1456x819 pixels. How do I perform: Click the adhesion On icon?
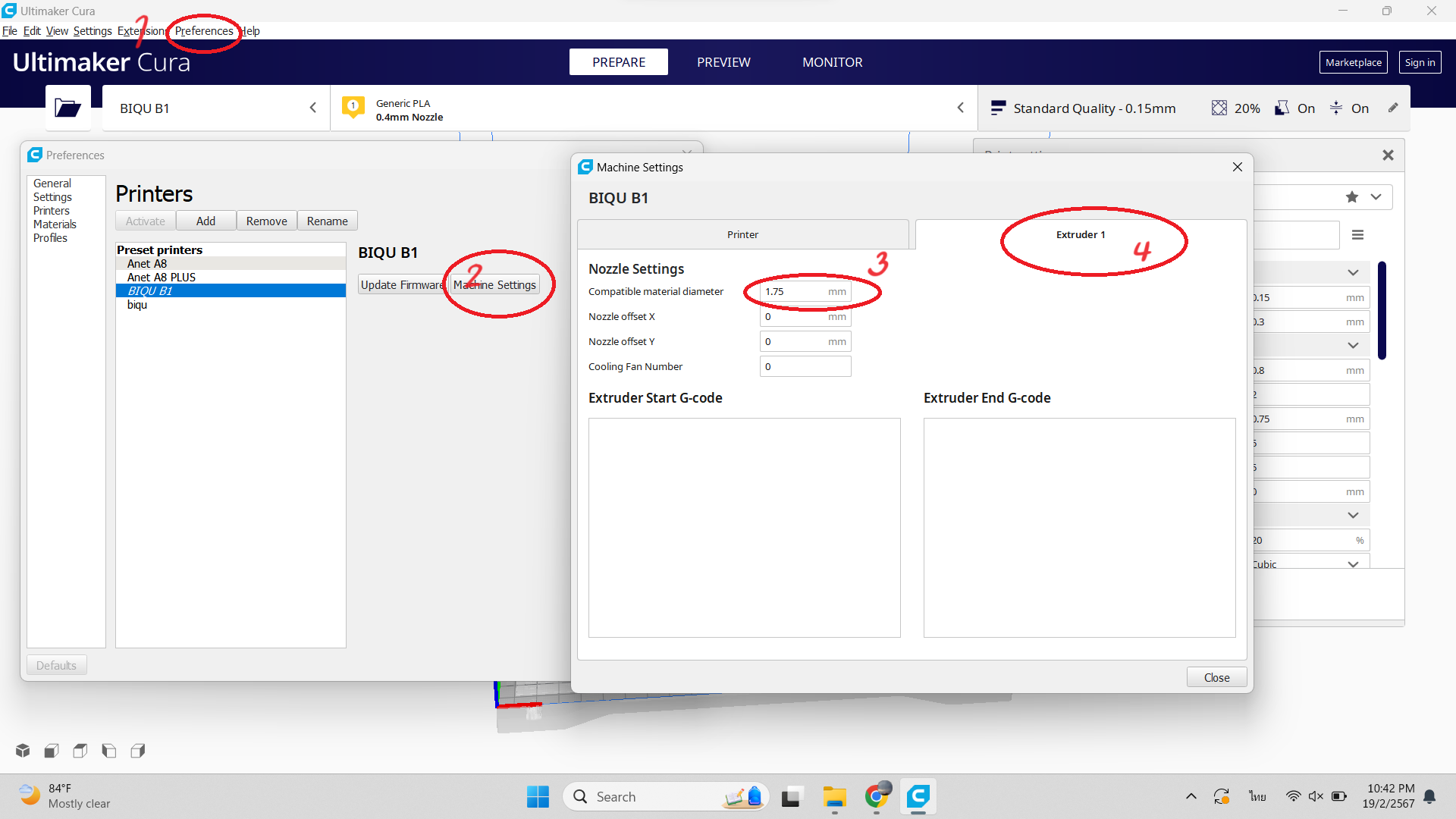(1336, 108)
